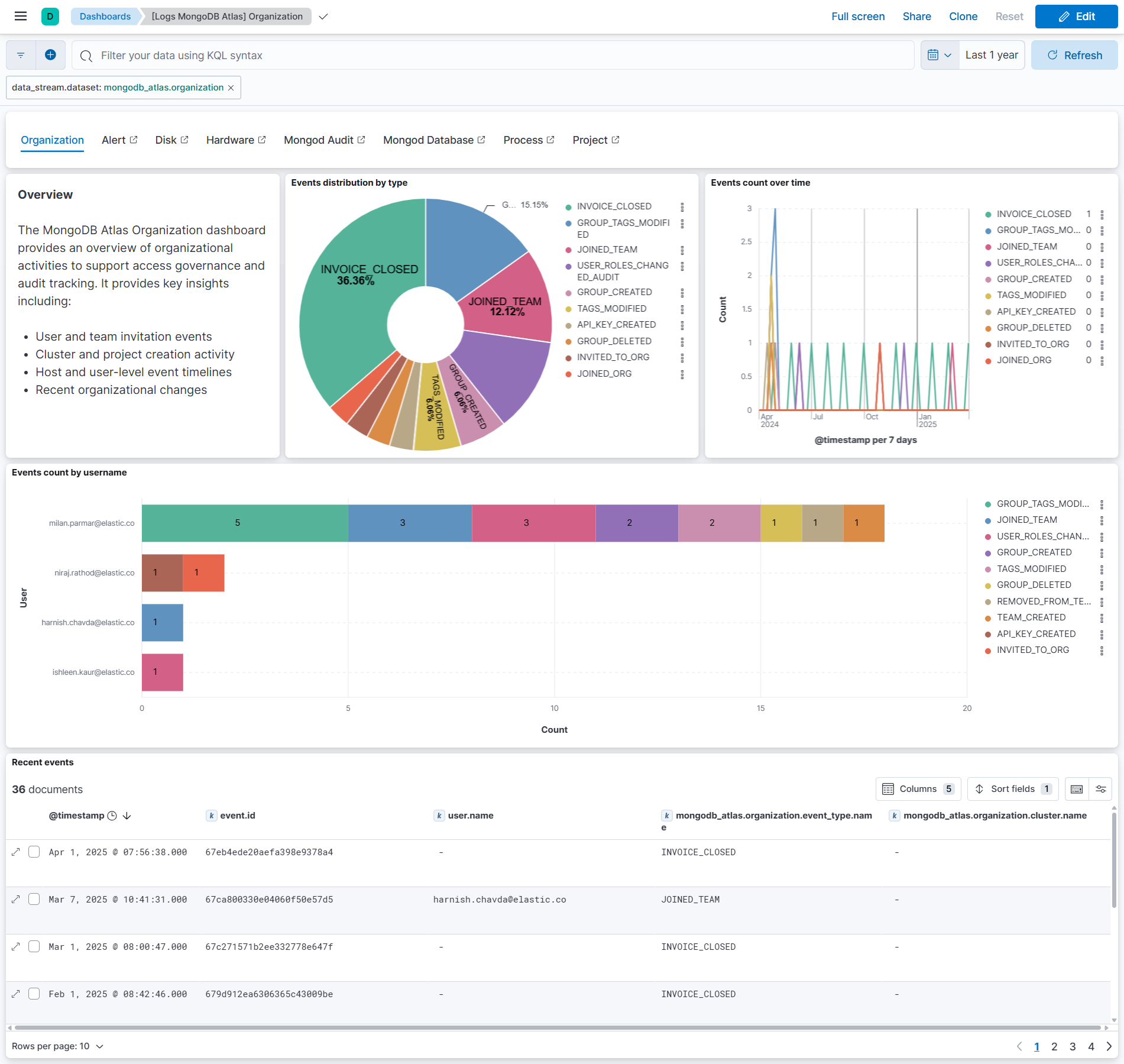Click the JOINED_TEAM color swatch in the legend

pyautogui.click(x=568, y=249)
